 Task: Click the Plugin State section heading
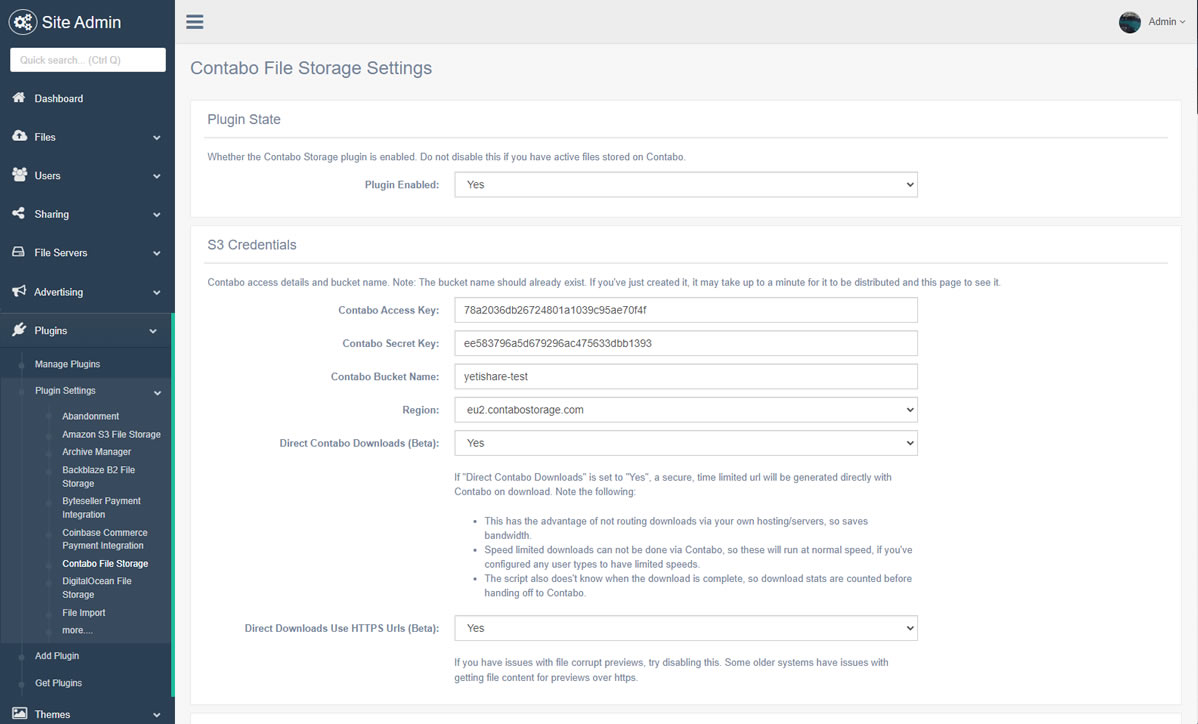point(244,119)
